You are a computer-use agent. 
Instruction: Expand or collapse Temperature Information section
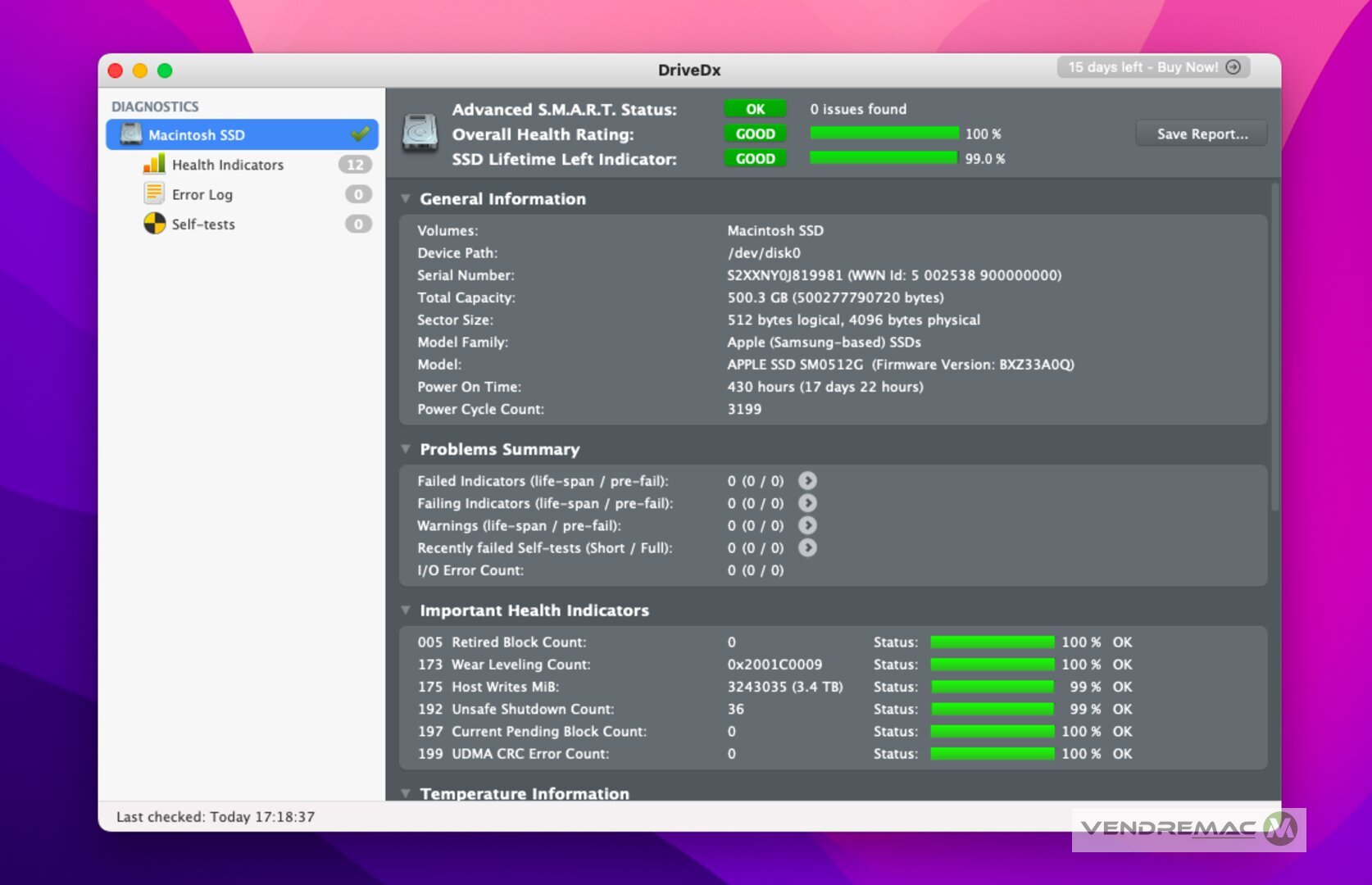point(406,792)
